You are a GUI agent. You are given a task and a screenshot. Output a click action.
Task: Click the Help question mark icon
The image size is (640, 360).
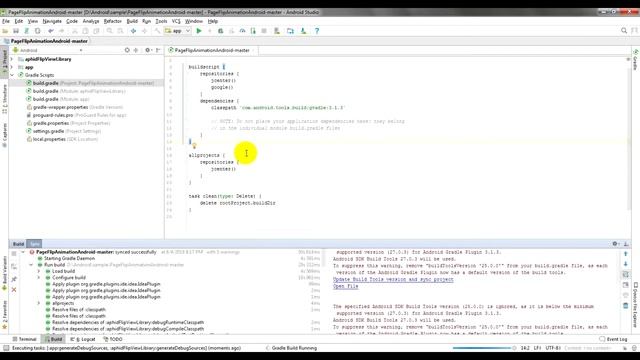click(317, 31)
